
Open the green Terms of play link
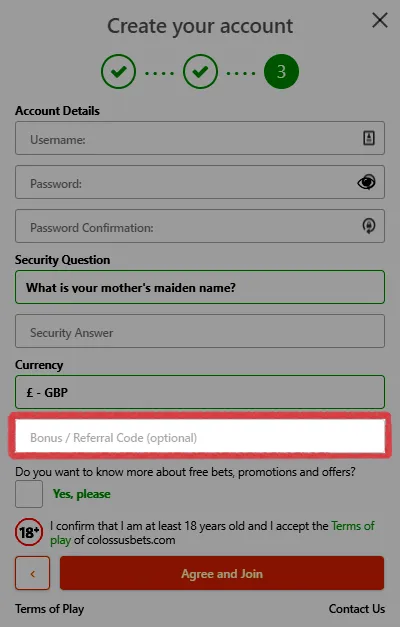(x=352, y=526)
